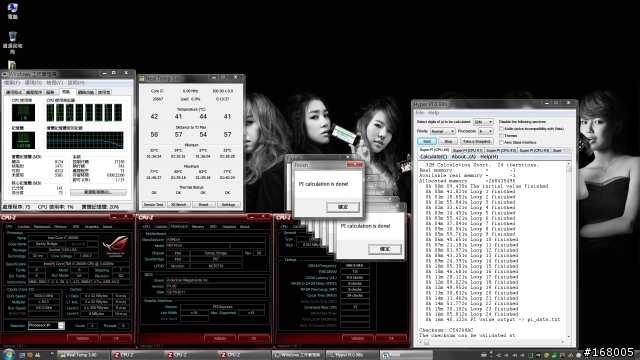Open the About tab in the left CPU-Z window
640x360 pixels.
point(107,227)
